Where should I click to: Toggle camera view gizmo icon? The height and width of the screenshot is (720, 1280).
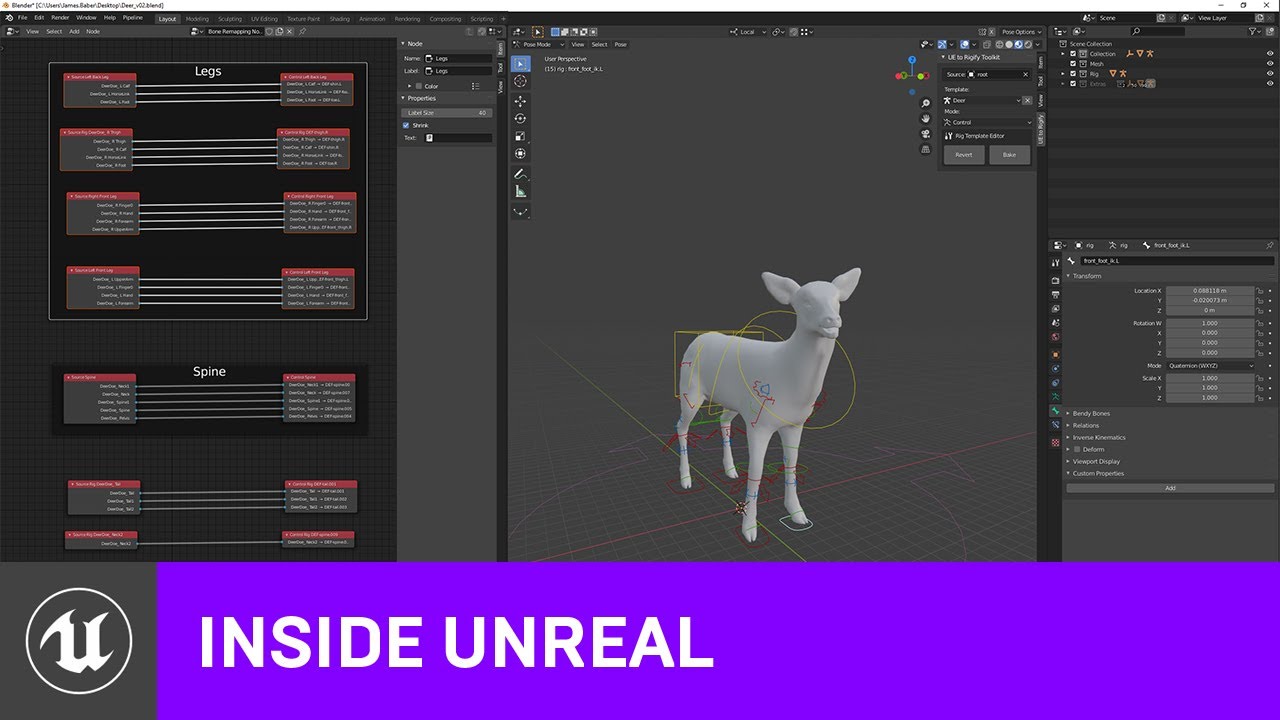pyautogui.click(x=926, y=134)
